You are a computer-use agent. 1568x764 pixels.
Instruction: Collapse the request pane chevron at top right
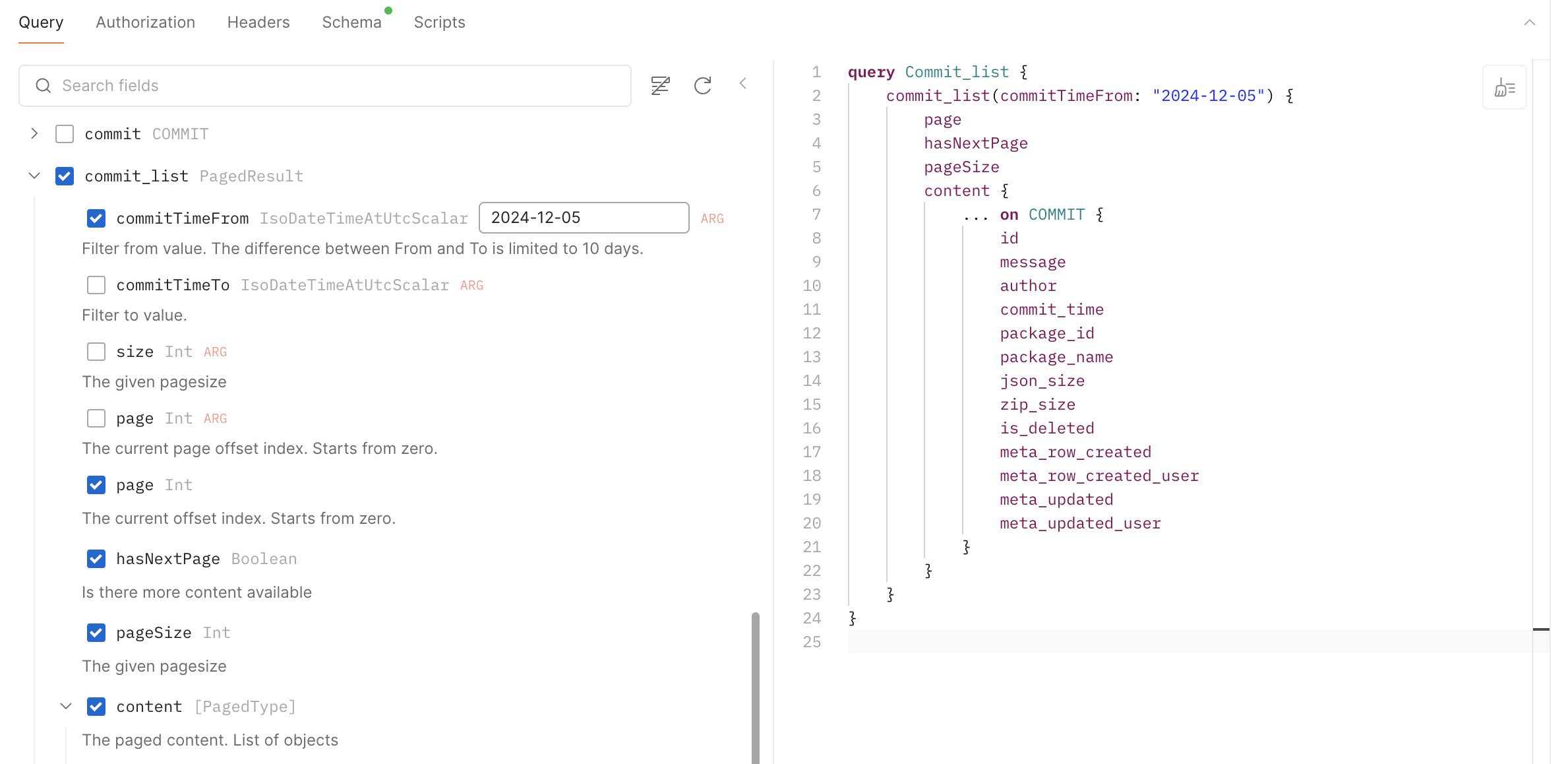point(1530,22)
